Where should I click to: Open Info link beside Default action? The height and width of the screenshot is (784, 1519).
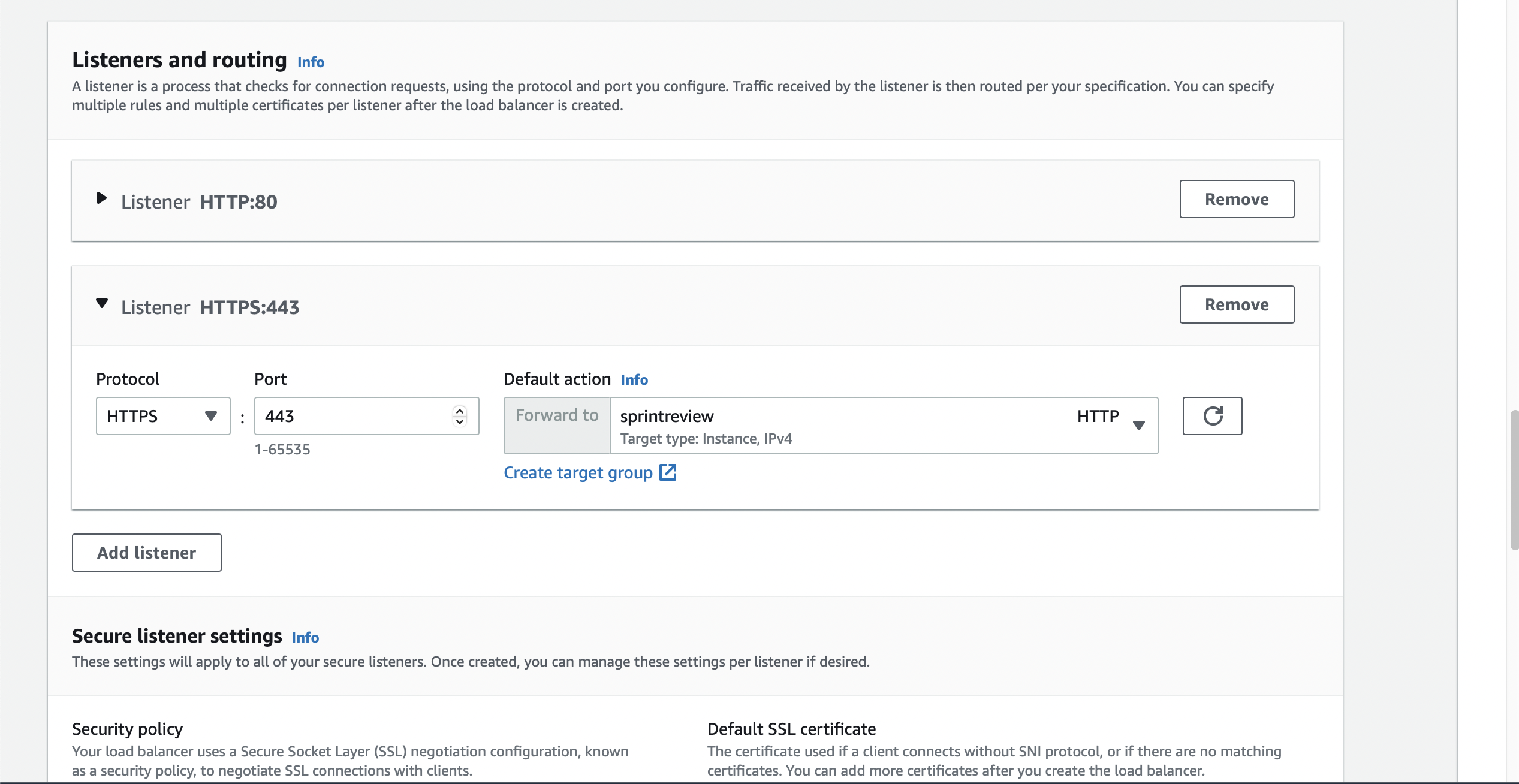click(634, 379)
